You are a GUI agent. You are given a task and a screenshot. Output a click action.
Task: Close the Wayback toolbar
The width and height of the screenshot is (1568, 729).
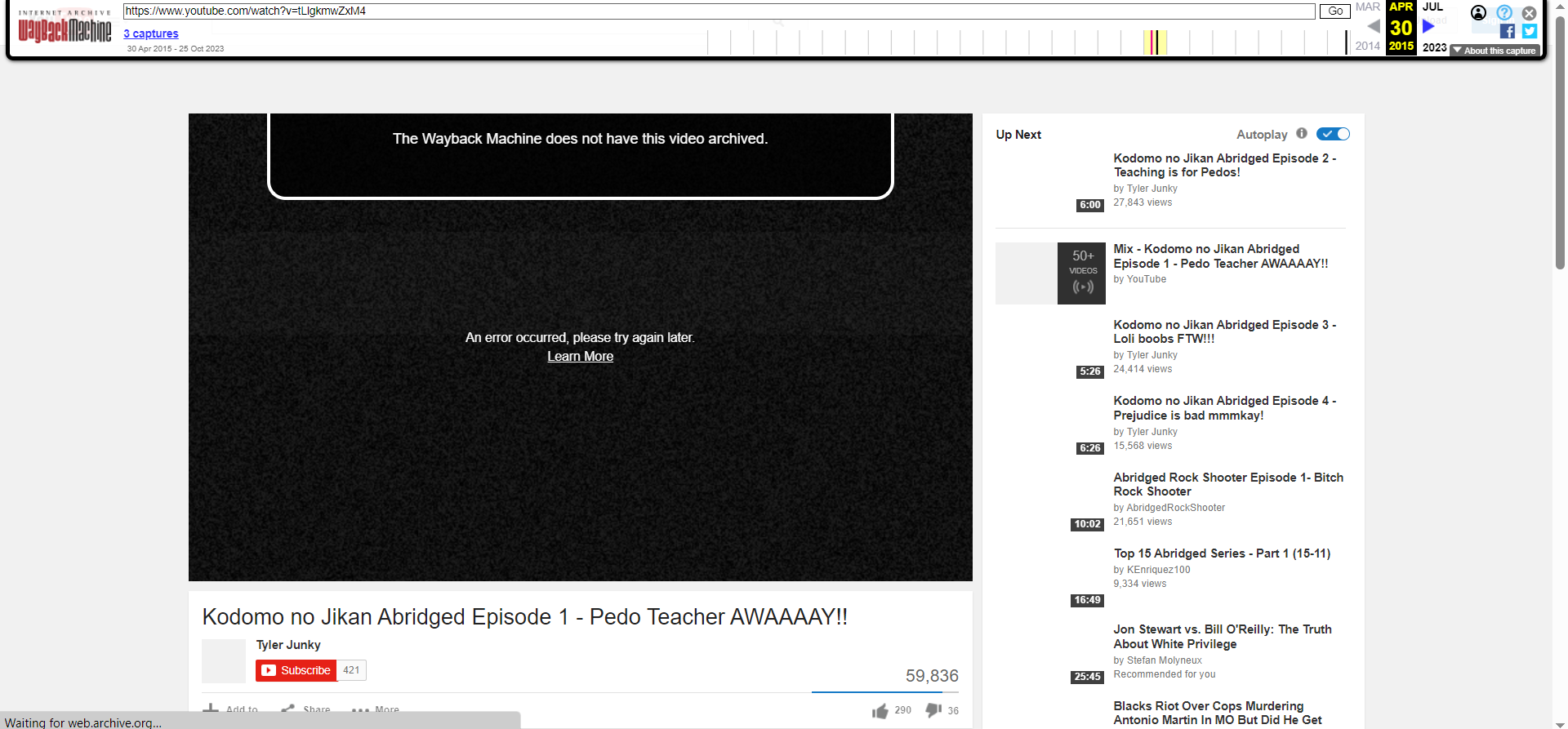click(1530, 13)
